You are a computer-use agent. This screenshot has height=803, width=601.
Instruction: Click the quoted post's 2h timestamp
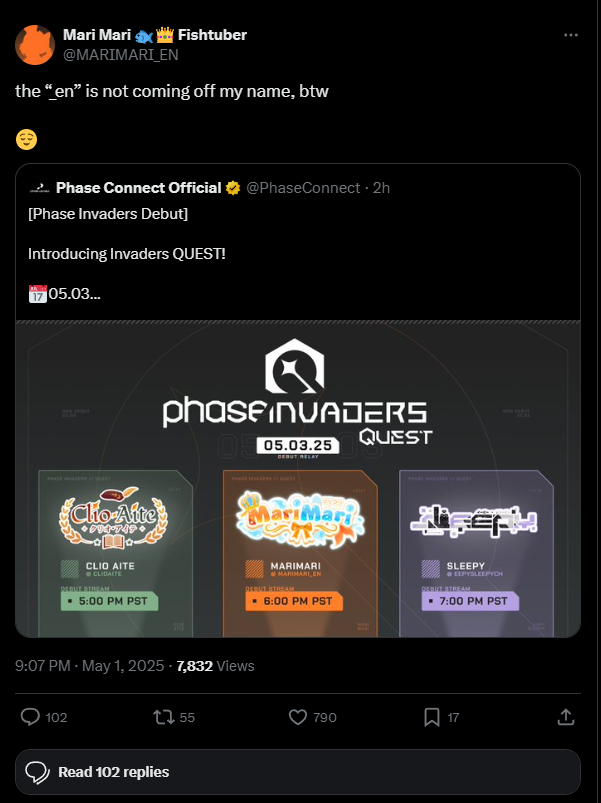coord(381,188)
